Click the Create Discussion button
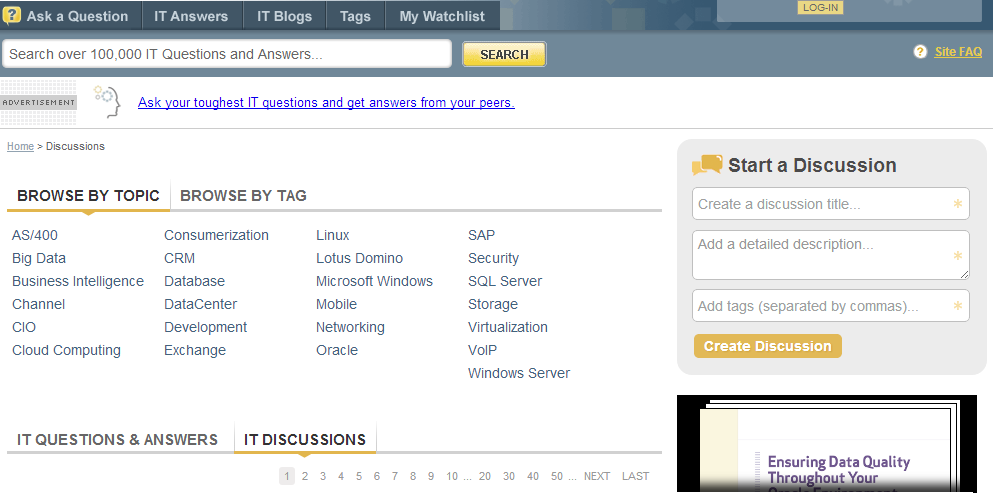Image resolution: width=993 pixels, height=493 pixels. coord(768,346)
